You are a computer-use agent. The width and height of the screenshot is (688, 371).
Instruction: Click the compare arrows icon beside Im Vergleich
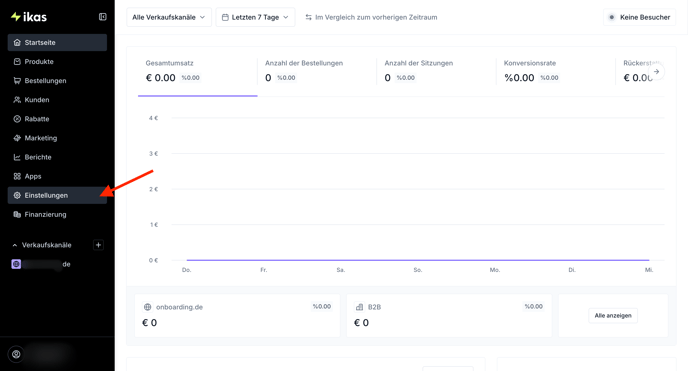pos(308,17)
